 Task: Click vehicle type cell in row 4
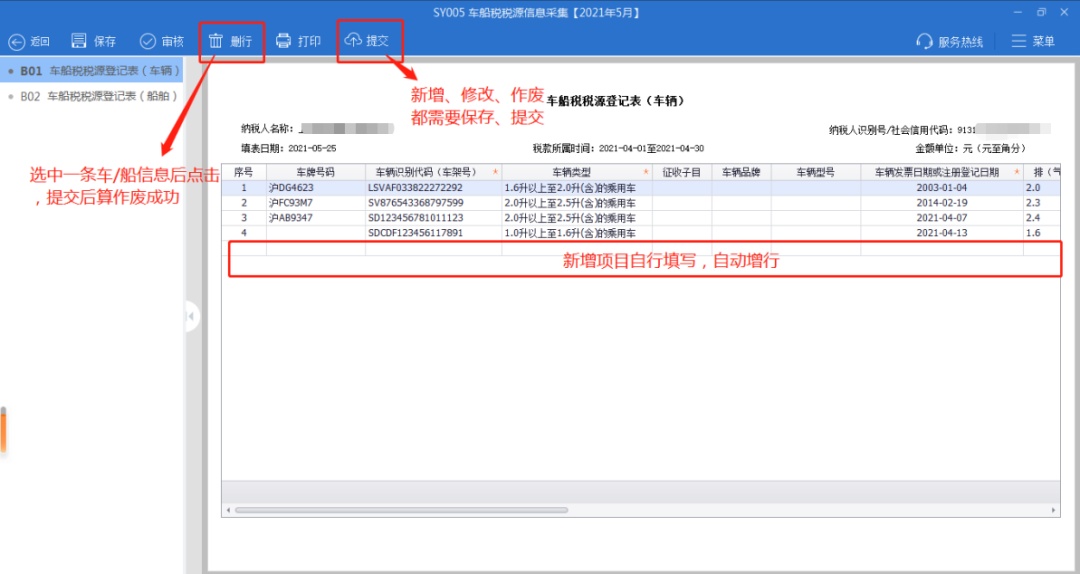570,233
